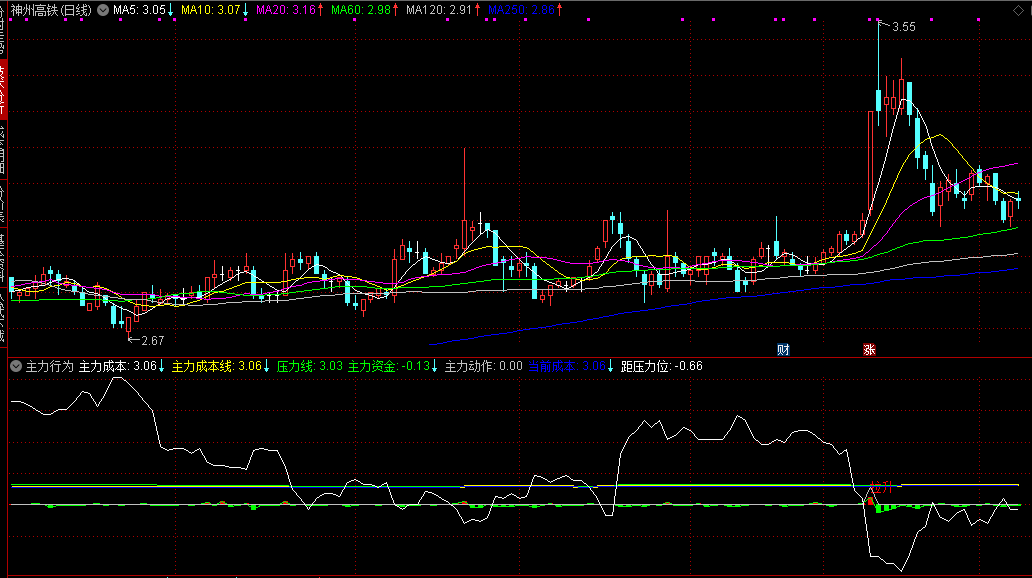Click the red 拉升 signal marker

[x=880, y=487]
